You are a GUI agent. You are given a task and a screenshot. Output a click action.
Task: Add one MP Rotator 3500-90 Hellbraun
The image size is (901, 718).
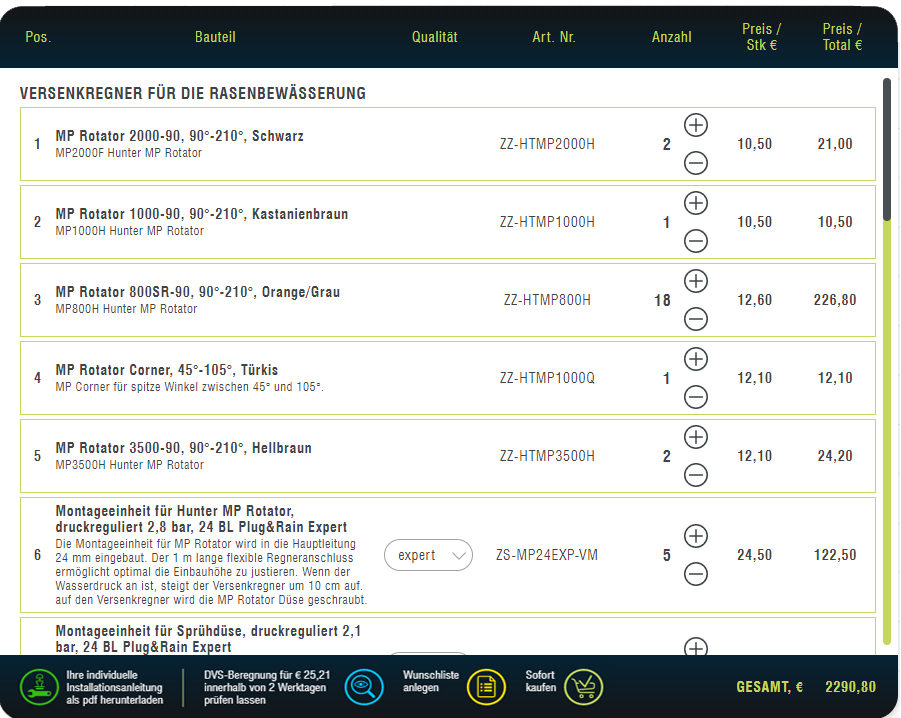tap(696, 438)
